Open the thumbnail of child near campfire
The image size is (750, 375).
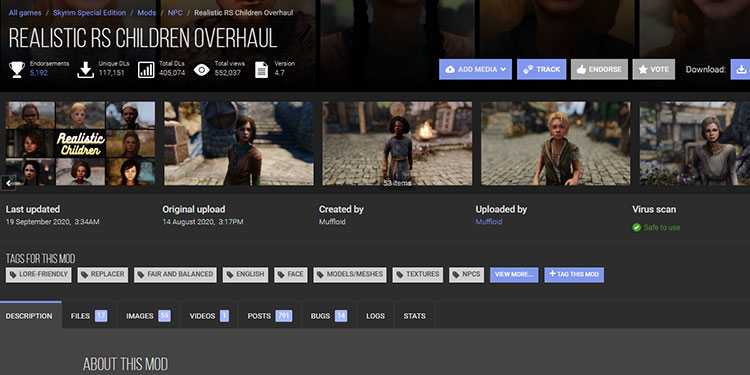click(397, 143)
